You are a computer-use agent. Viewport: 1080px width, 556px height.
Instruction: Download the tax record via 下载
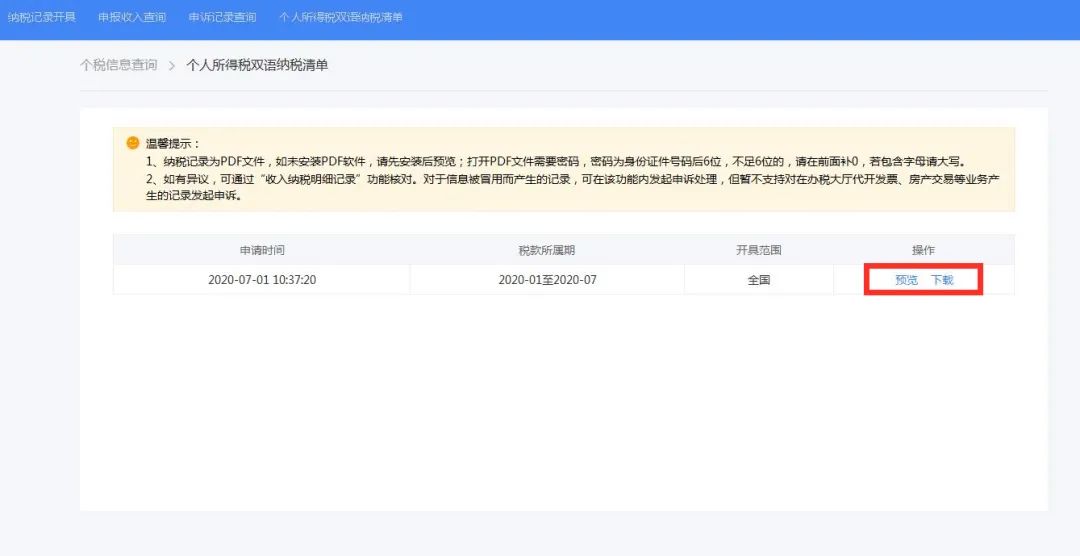tap(942, 280)
